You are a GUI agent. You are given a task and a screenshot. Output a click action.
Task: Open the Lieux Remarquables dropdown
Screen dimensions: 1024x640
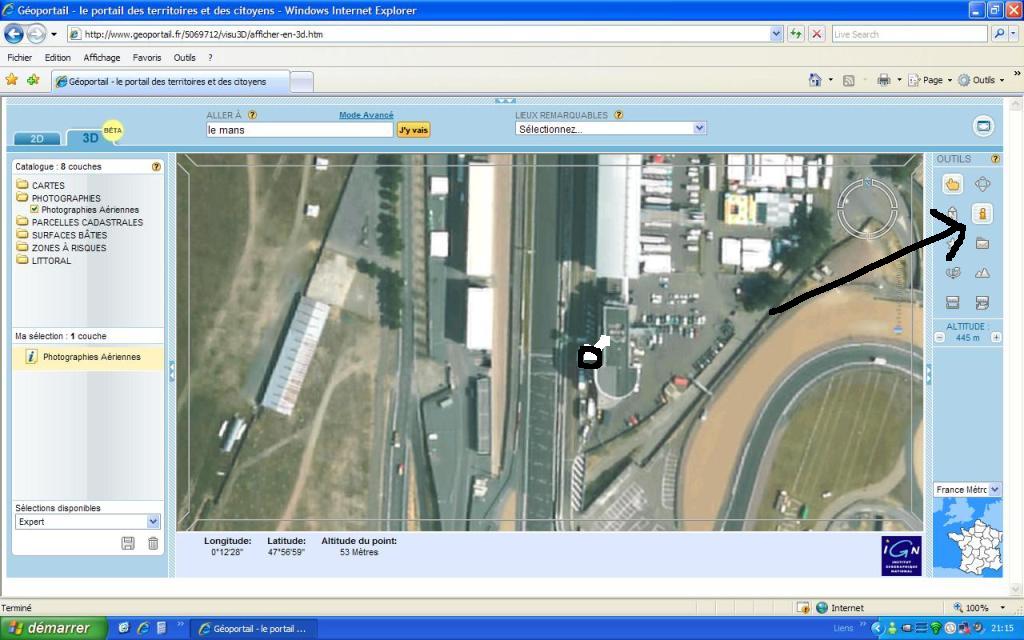tap(699, 129)
